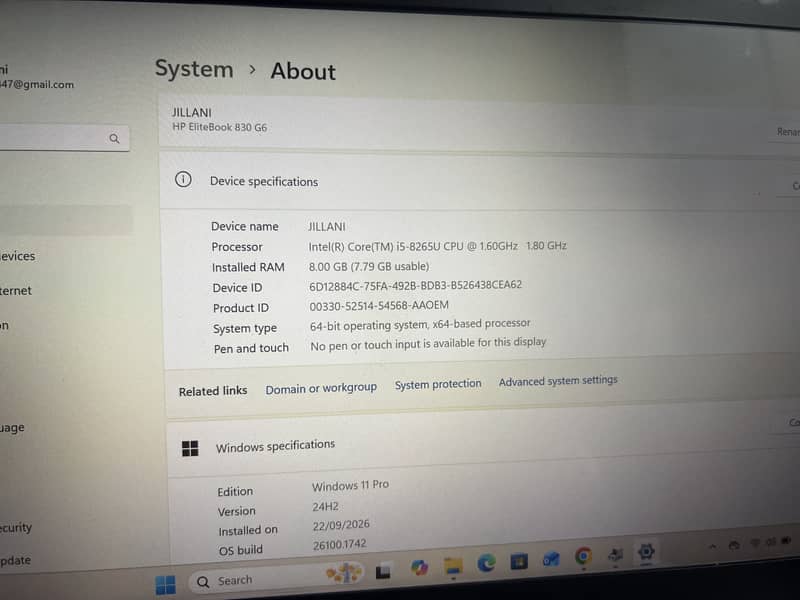Click the Device ID value 6D12884C-75FA-492B
The height and width of the screenshot is (600, 800).
415,285
